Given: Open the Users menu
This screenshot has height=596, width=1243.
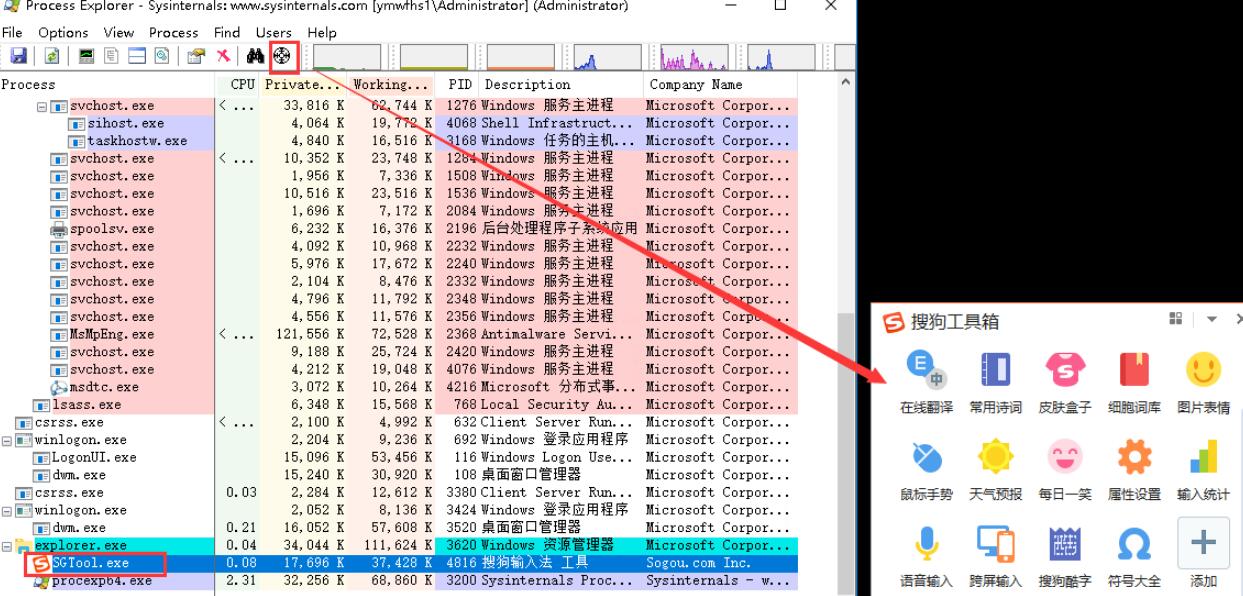Looking at the screenshot, I should [274, 33].
